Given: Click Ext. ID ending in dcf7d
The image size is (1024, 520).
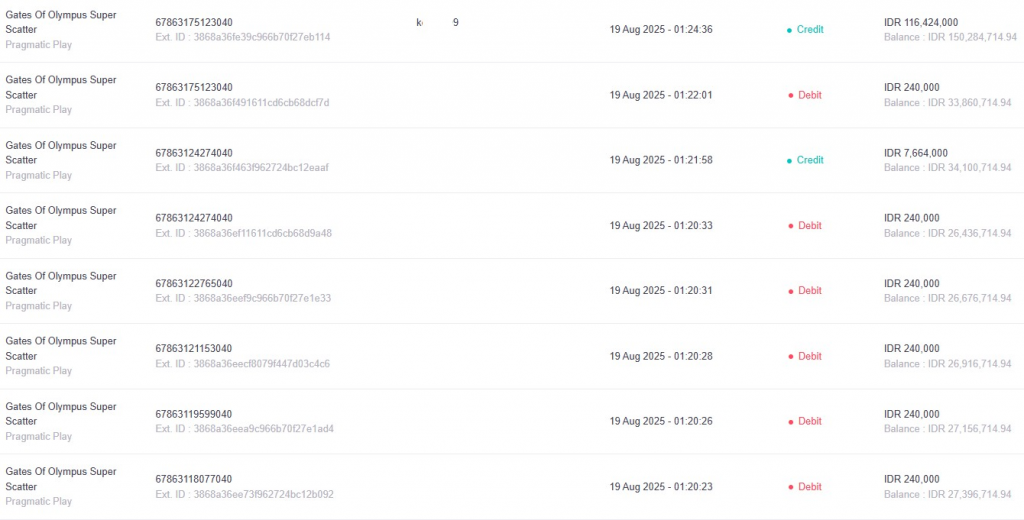Looking at the screenshot, I should [x=242, y=103].
